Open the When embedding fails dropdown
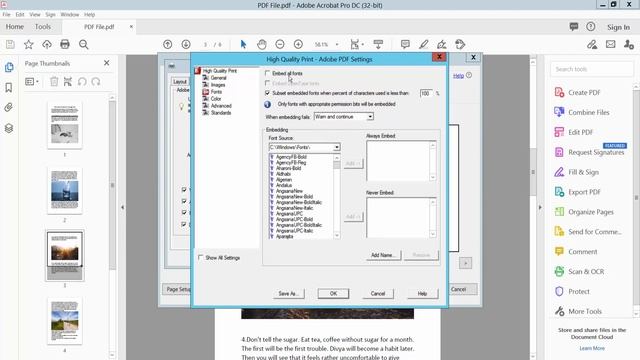Screen dimensions: 640x360 344,117
